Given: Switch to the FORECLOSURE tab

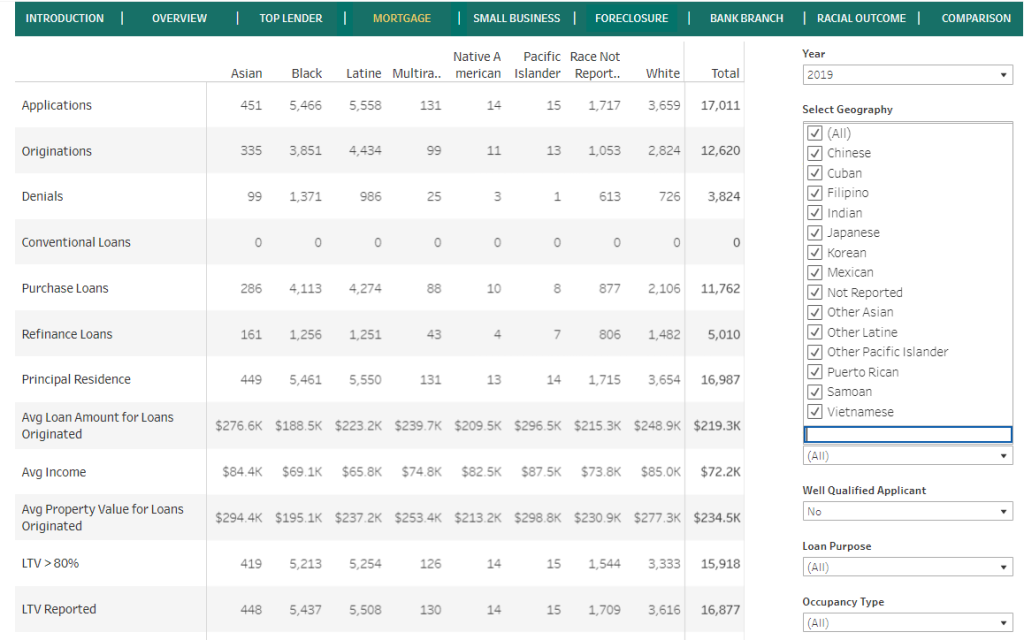Looking at the screenshot, I should [x=632, y=18].
